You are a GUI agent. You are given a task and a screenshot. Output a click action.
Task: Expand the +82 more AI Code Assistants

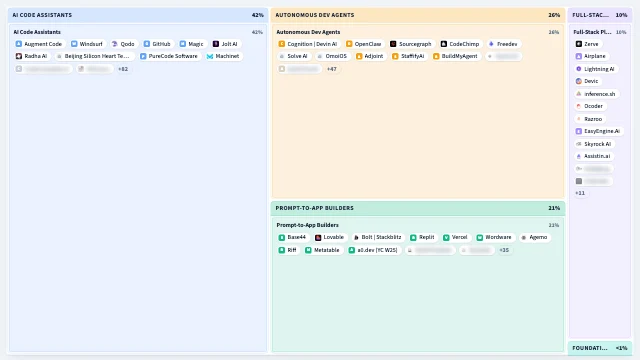[x=123, y=69]
